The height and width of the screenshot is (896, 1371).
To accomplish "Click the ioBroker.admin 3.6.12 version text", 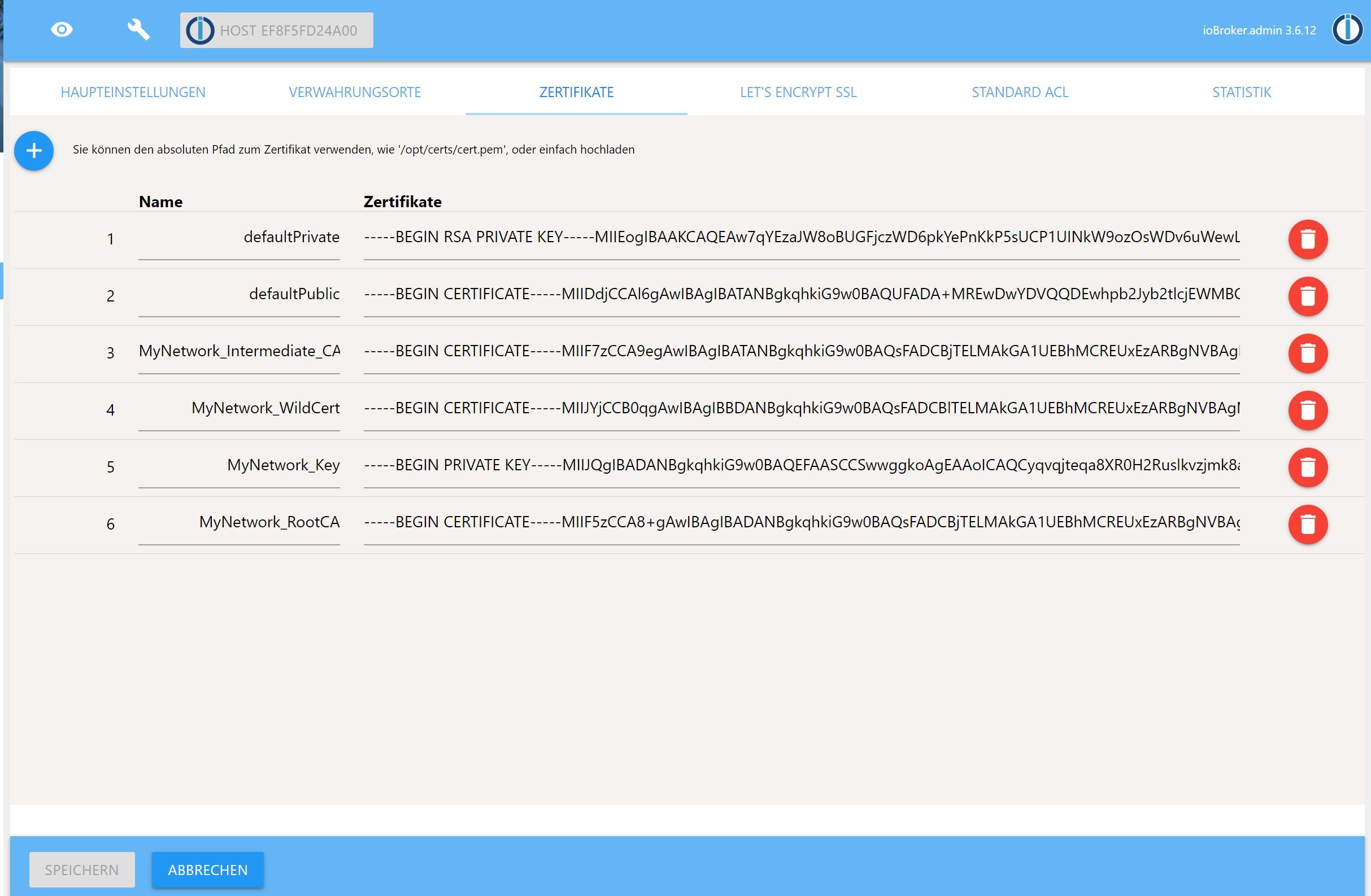I will [x=1259, y=30].
